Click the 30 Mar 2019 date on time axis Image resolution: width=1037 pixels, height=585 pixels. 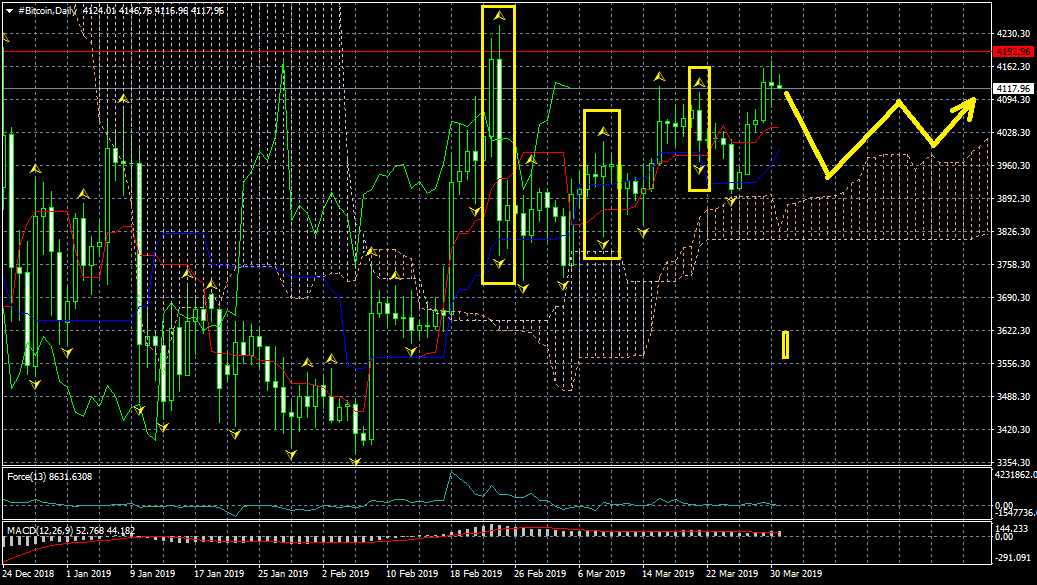coord(797,574)
